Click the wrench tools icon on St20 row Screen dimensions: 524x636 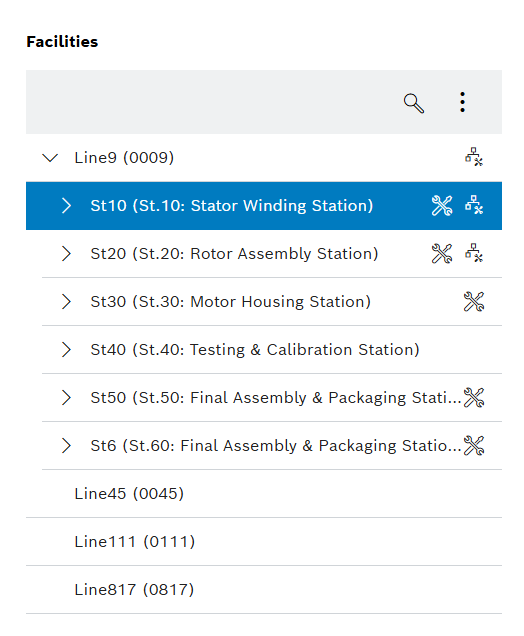(442, 254)
